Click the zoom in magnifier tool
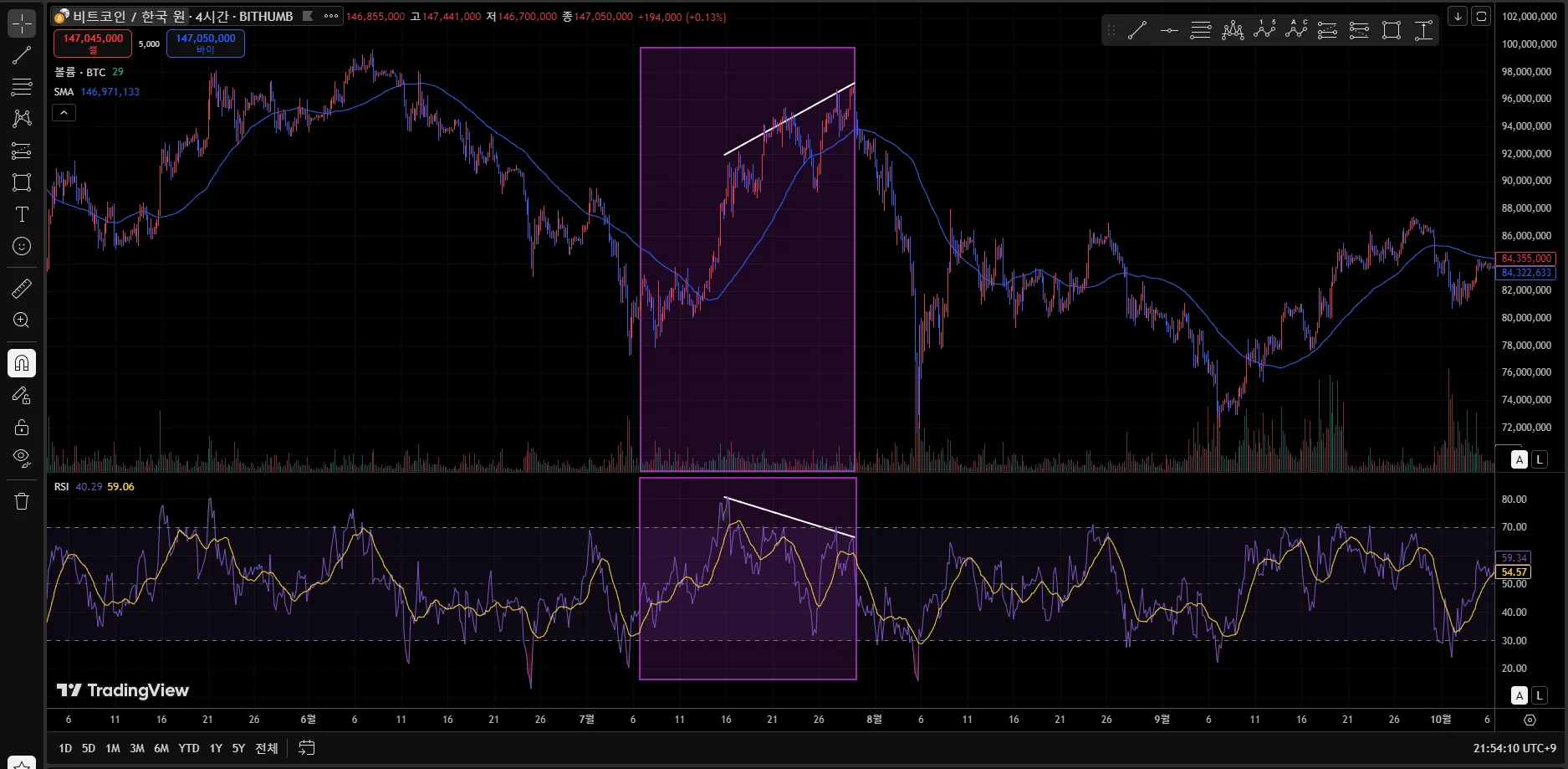 (22, 320)
